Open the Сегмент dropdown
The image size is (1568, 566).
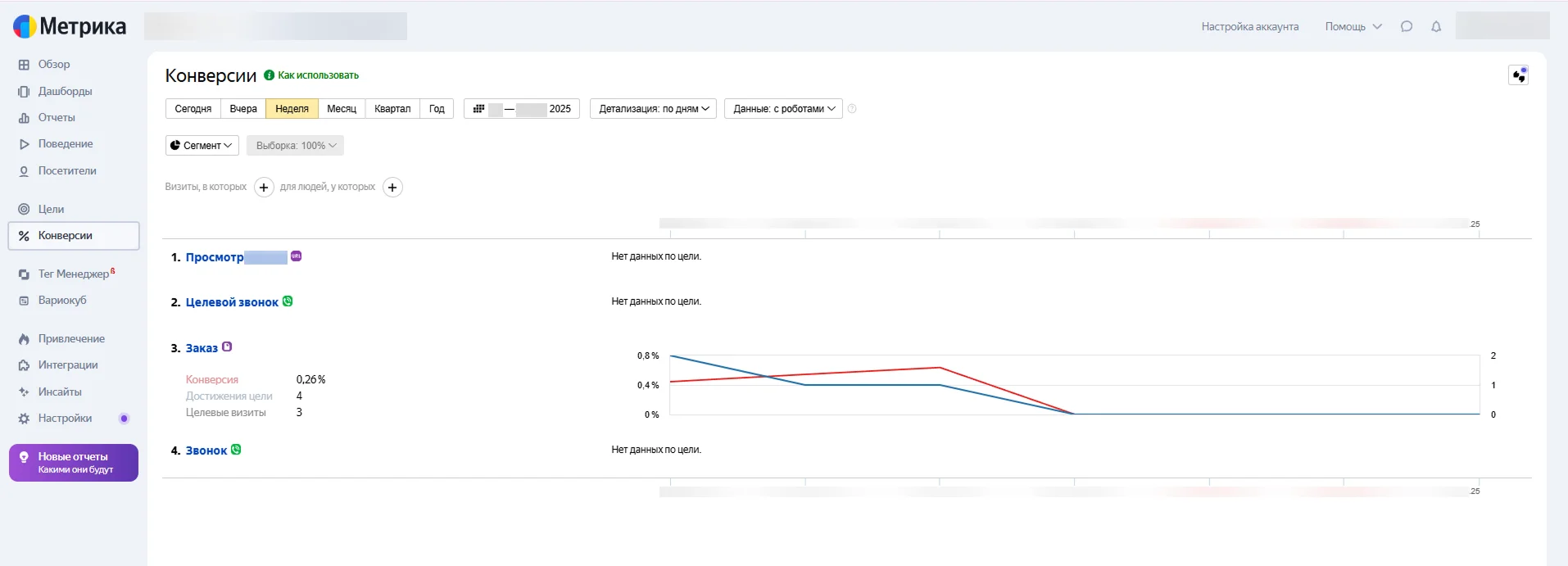coord(202,146)
